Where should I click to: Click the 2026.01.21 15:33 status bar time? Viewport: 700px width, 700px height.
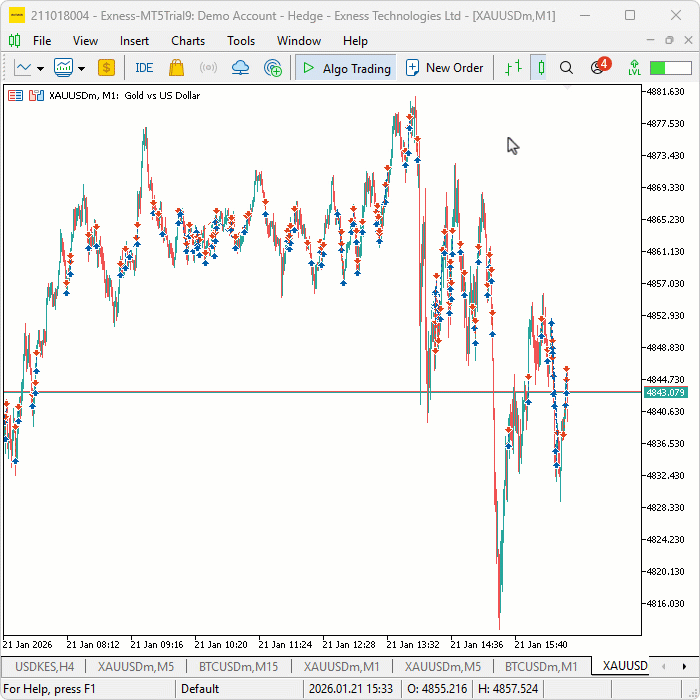pyautogui.click(x=351, y=688)
